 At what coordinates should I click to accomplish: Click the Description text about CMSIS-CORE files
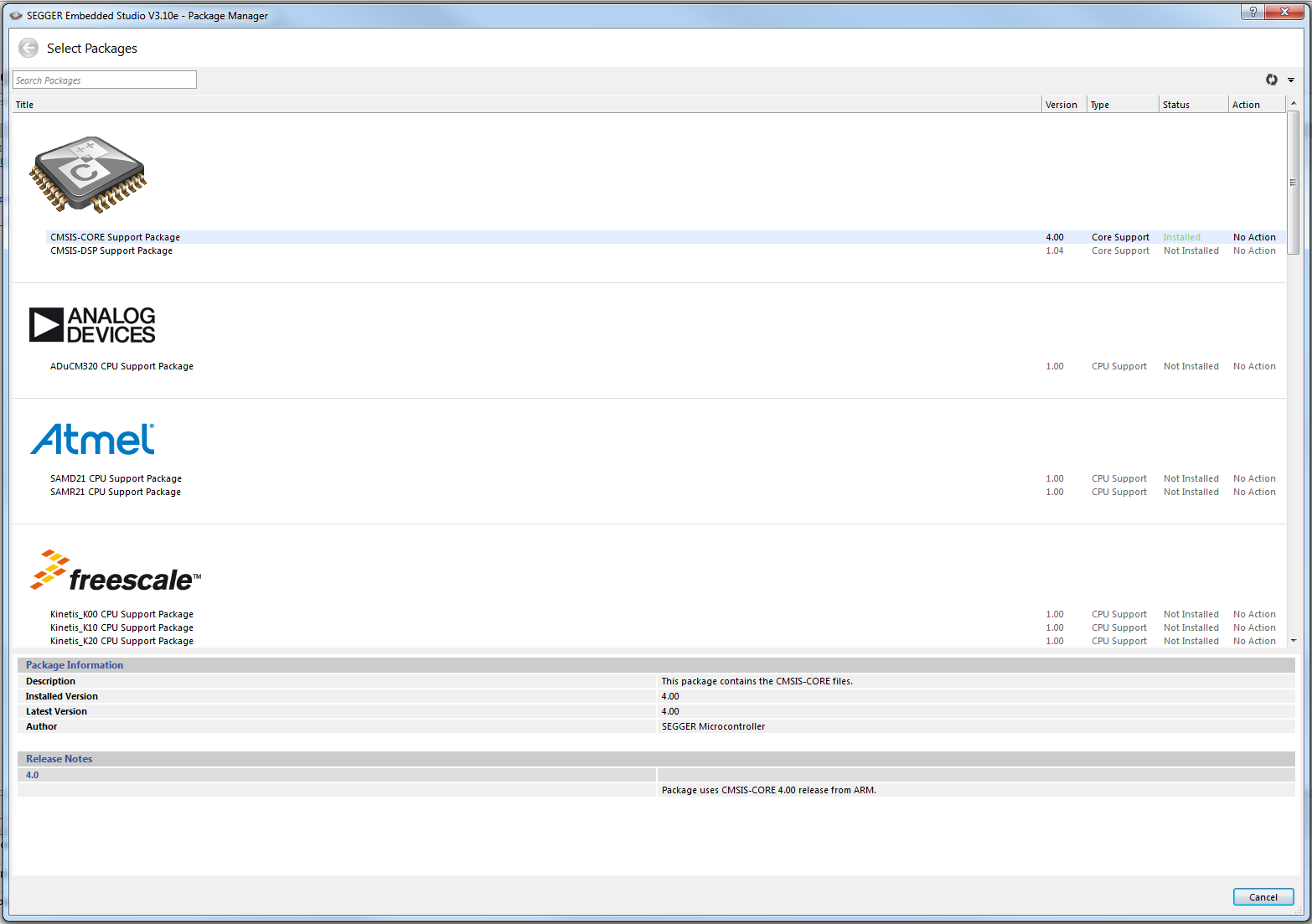click(757, 681)
